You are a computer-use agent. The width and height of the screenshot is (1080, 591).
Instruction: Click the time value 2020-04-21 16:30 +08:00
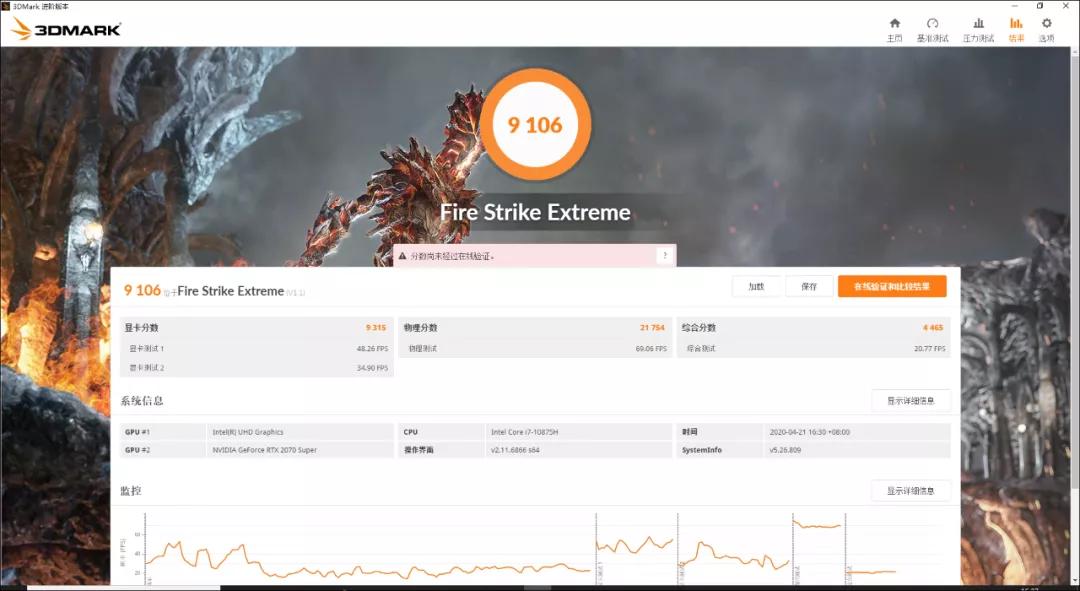coord(809,432)
